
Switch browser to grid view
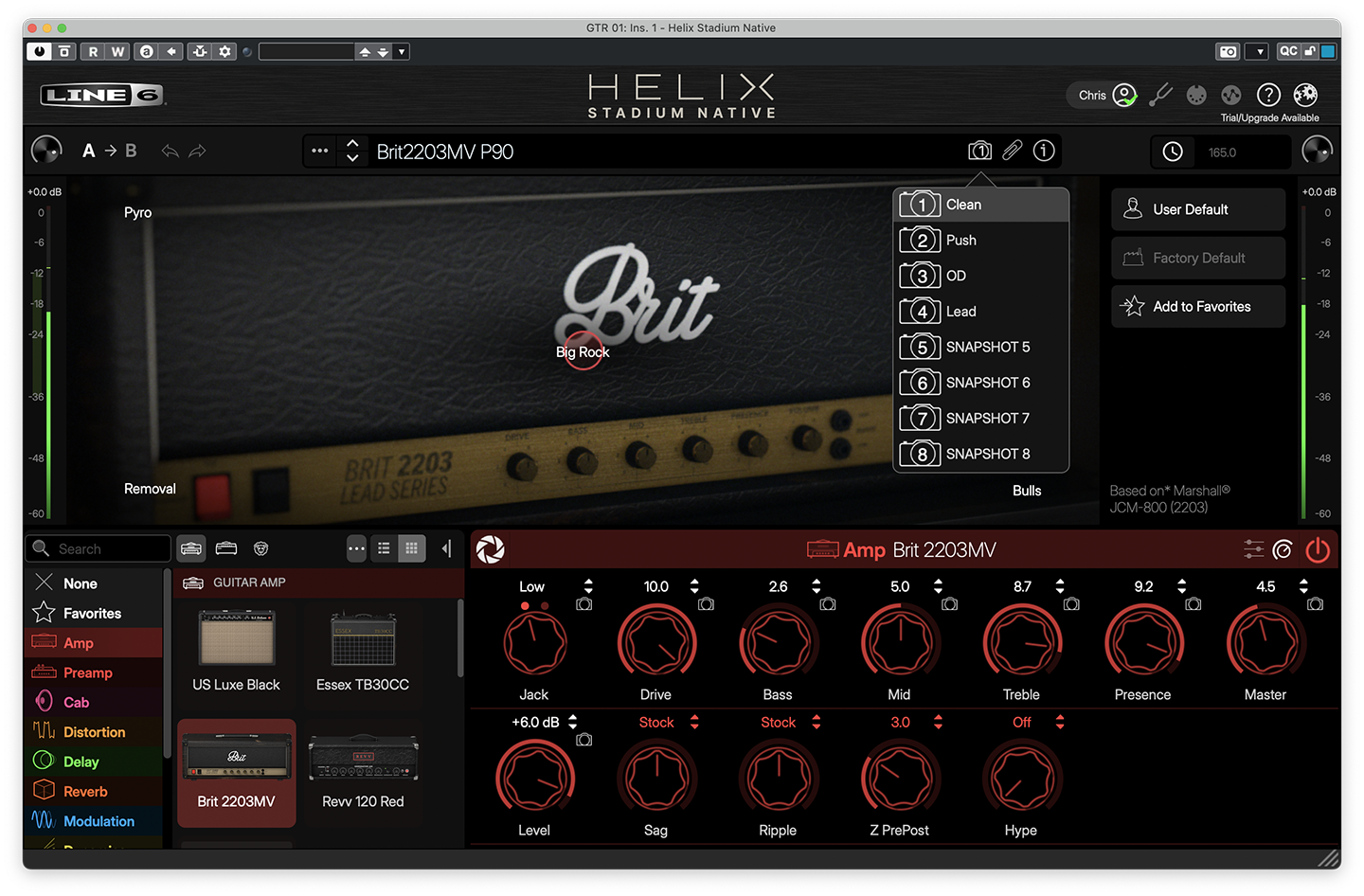(411, 548)
